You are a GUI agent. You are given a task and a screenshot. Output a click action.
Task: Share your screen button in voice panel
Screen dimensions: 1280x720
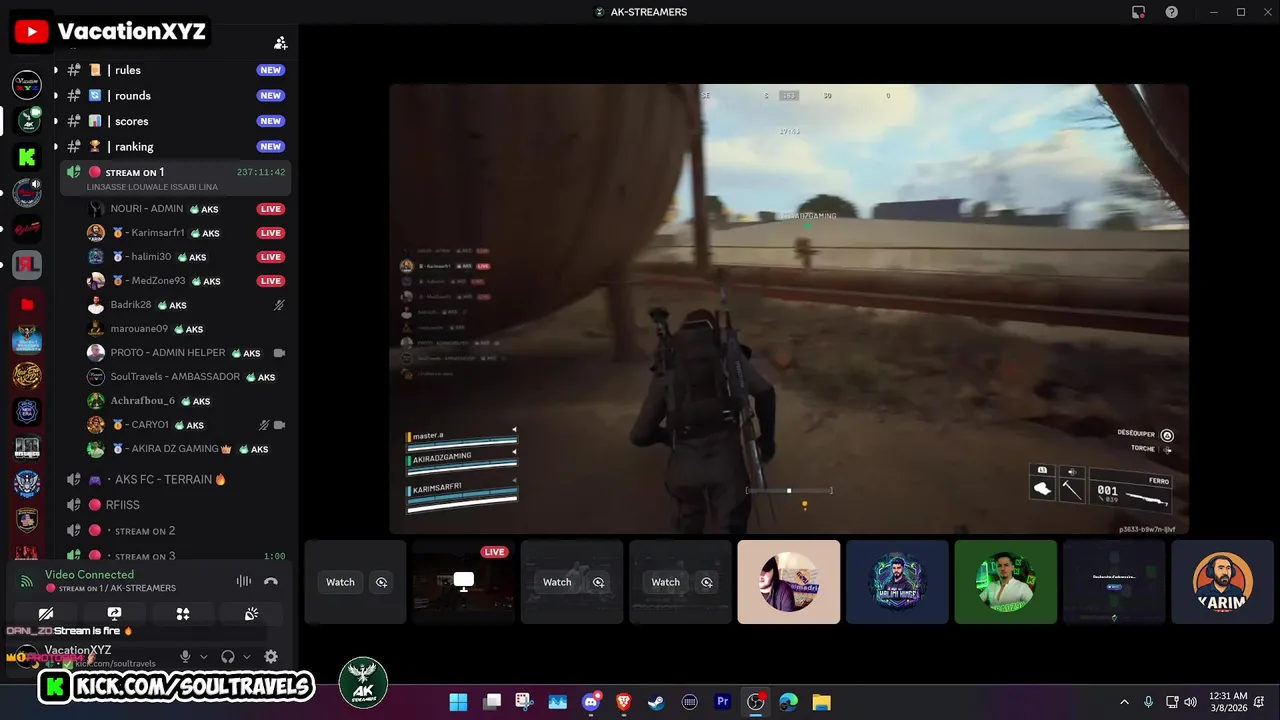click(x=114, y=614)
